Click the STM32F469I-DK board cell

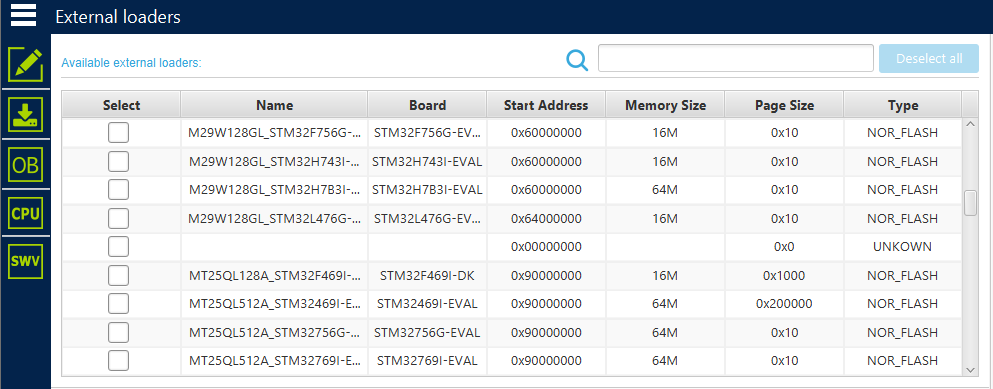click(427, 276)
